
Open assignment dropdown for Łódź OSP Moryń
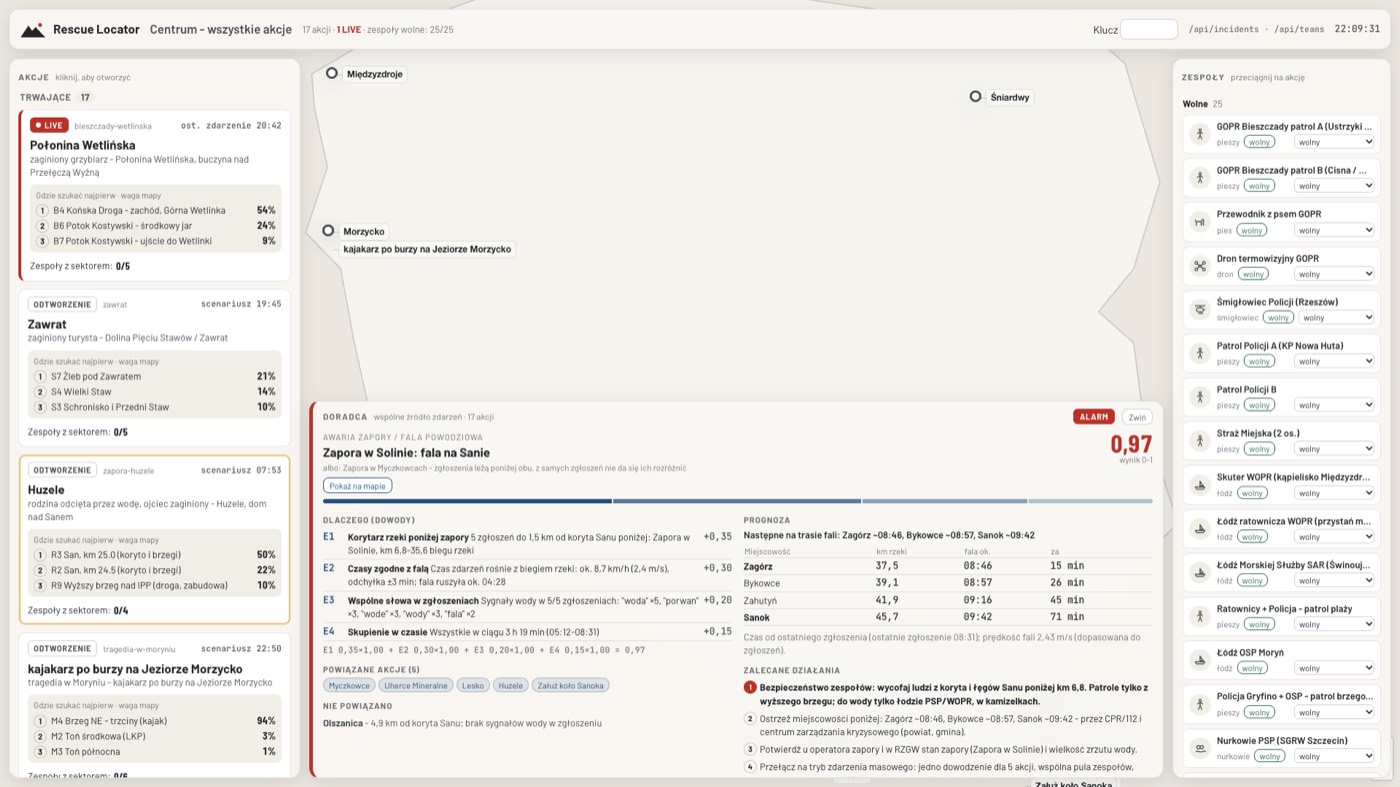click(x=1334, y=668)
